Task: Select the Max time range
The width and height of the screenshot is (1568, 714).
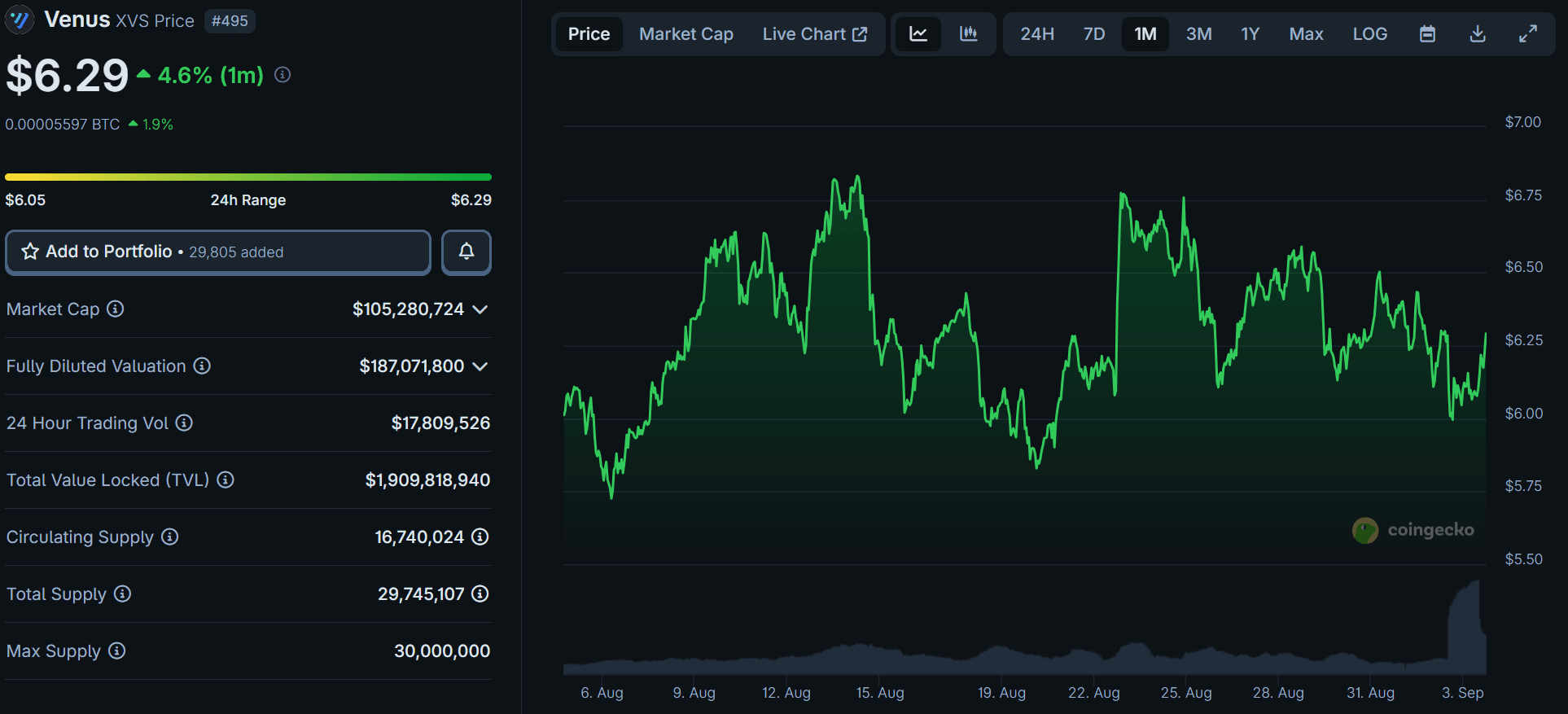Action: (1306, 33)
